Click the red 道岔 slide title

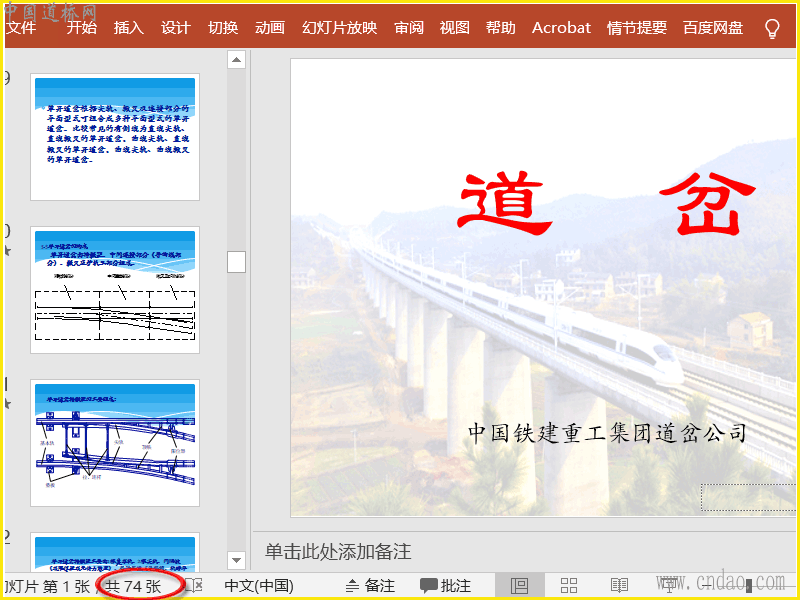(607, 203)
